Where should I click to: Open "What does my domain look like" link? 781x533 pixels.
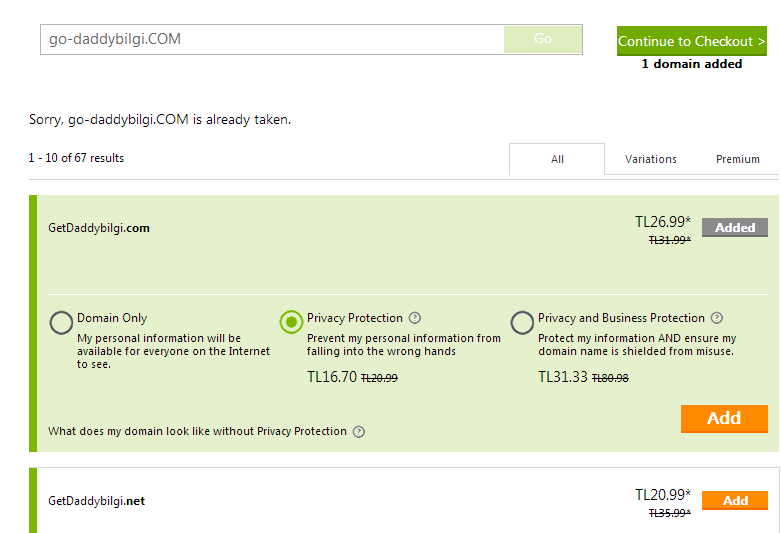click(197, 432)
